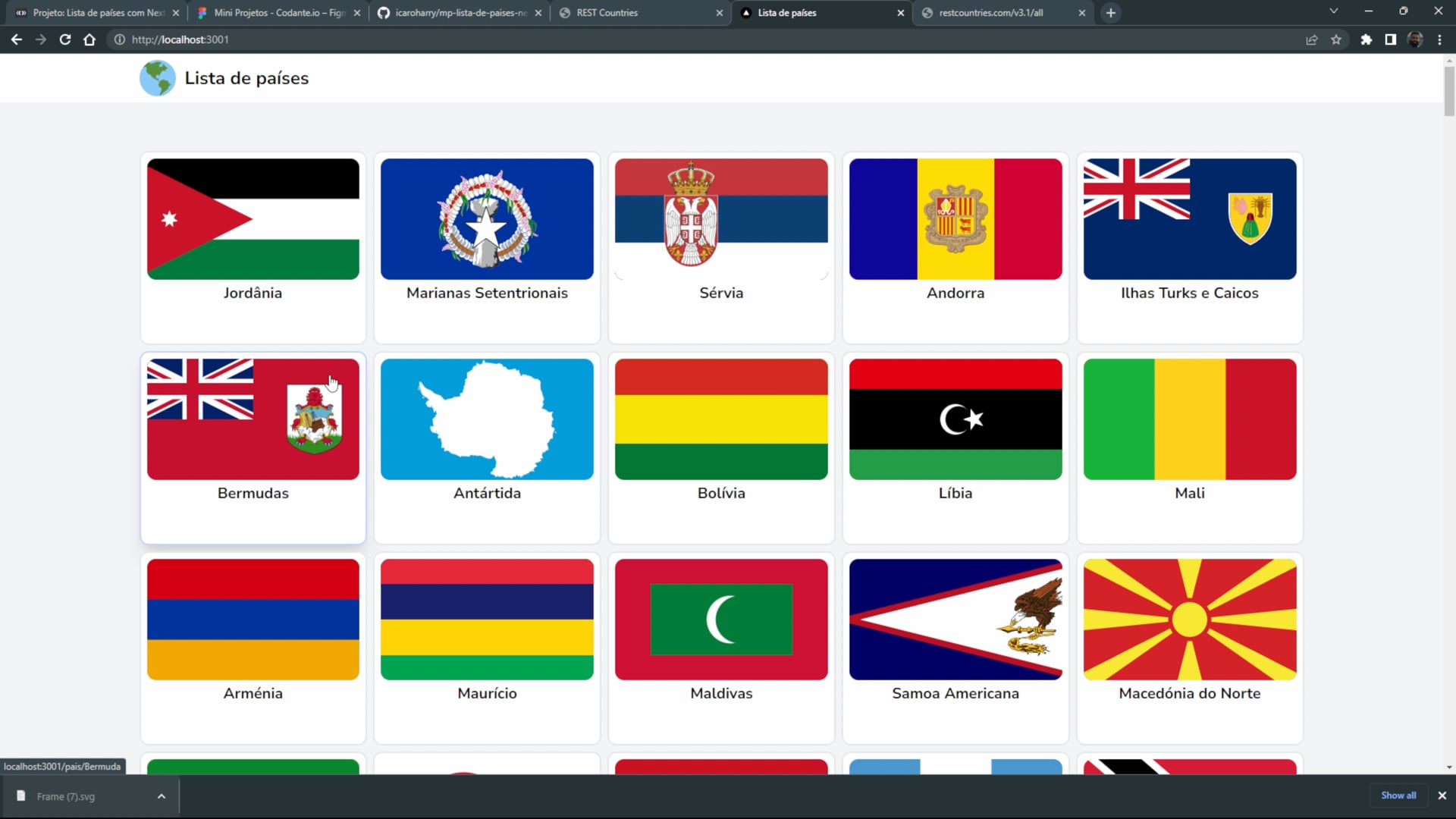Image resolution: width=1456 pixels, height=819 pixels.
Task: Open a new browser tab
Action: [x=1111, y=13]
